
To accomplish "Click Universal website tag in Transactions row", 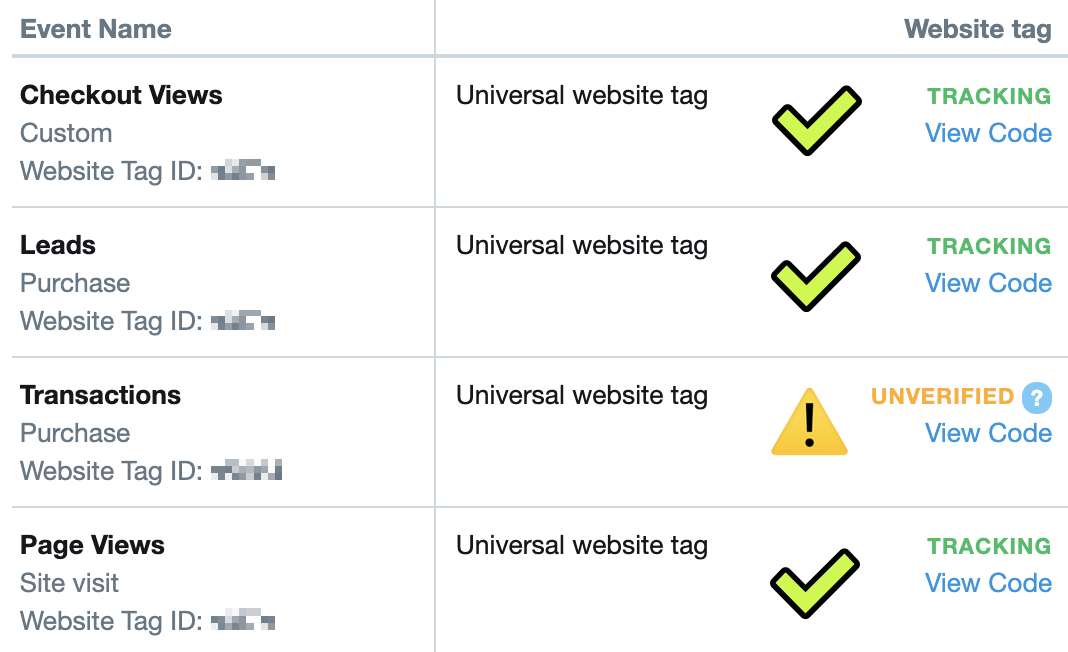I will 582,395.
